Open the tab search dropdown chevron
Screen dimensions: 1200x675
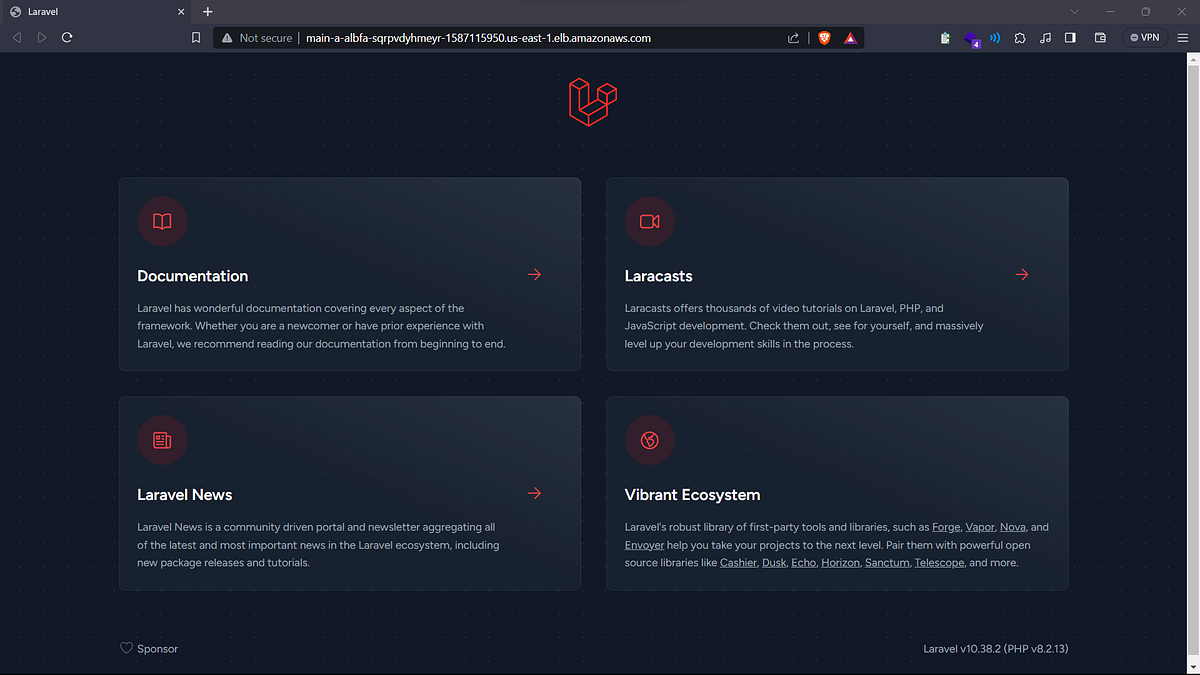[x=1074, y=12]
